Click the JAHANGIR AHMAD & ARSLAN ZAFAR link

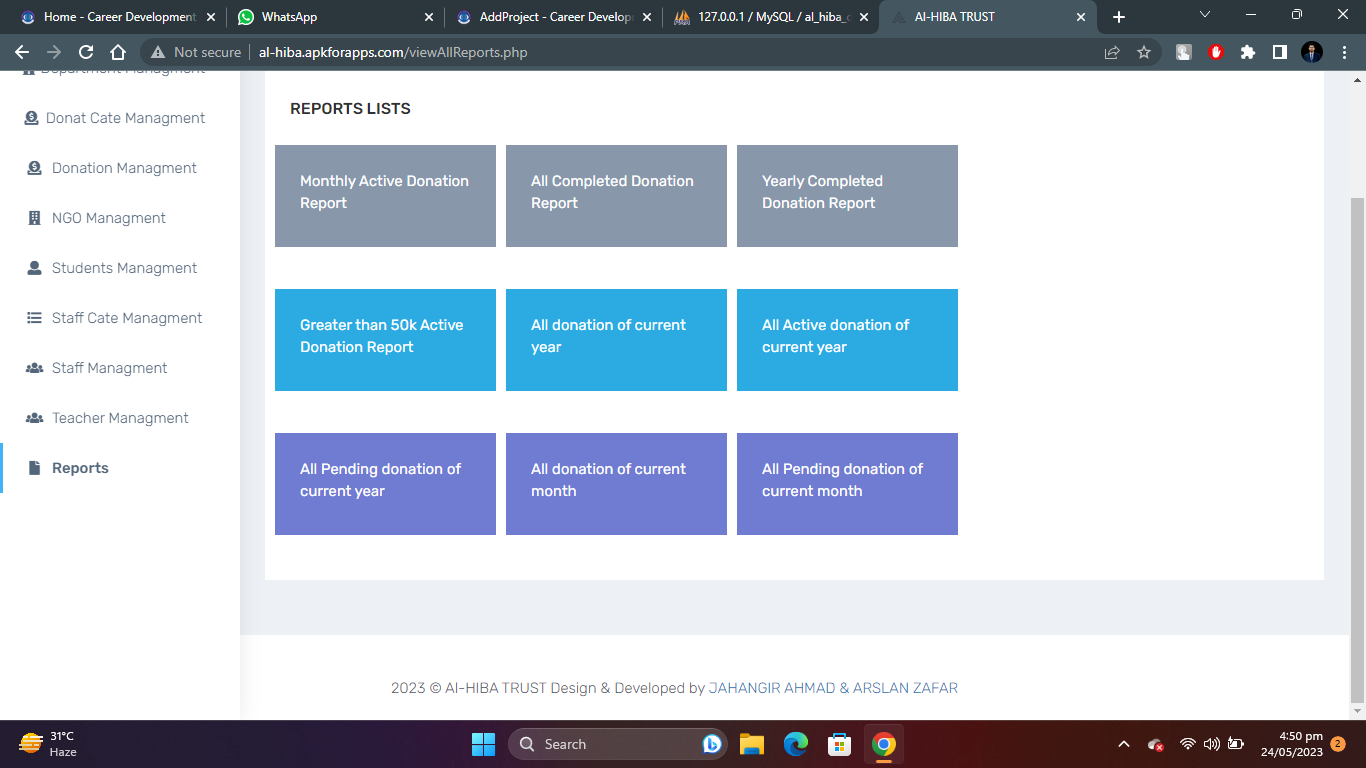833,688
